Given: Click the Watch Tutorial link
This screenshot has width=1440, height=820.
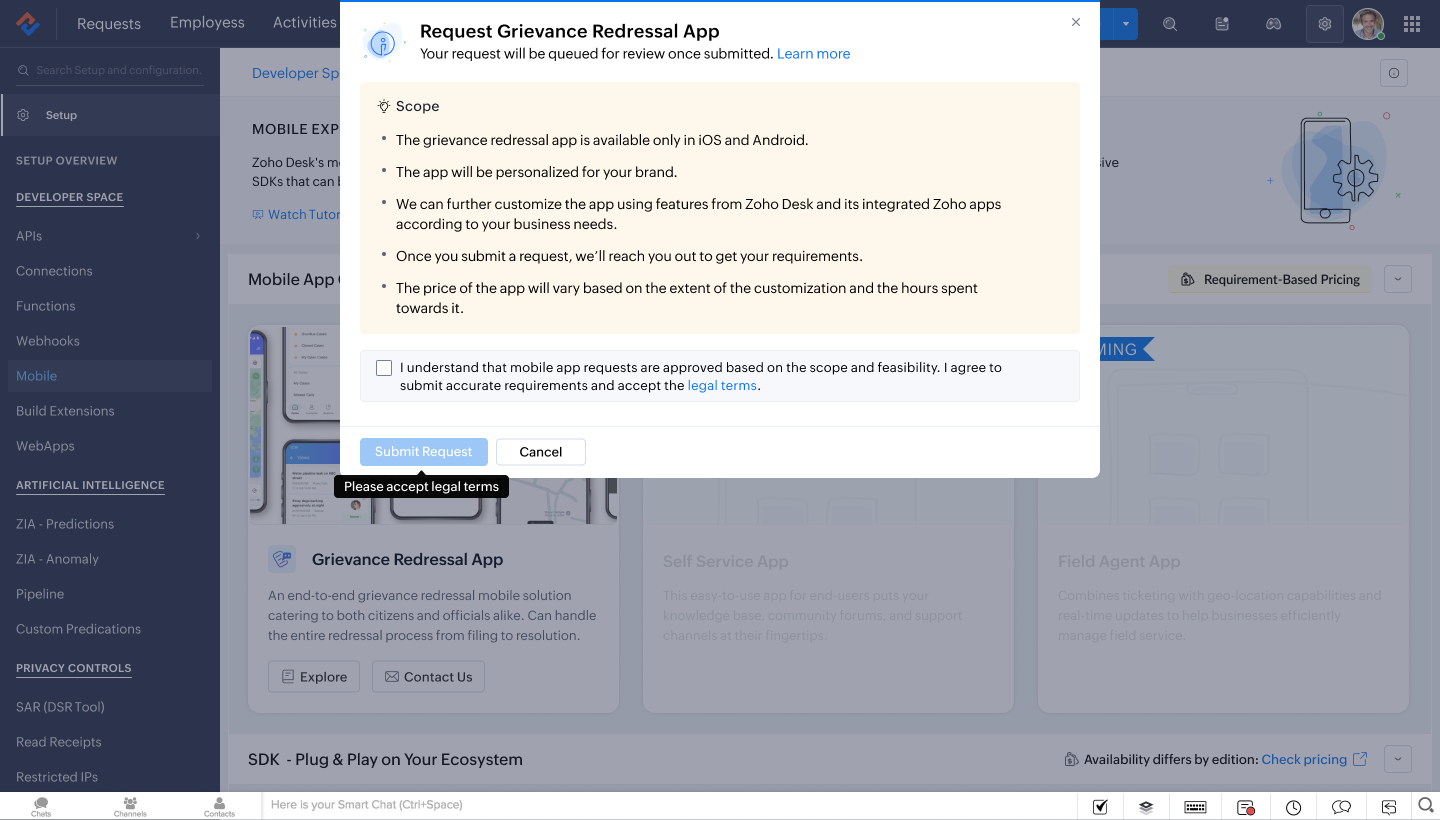Looking at the screenshot, I should click(x=297, y=214).
